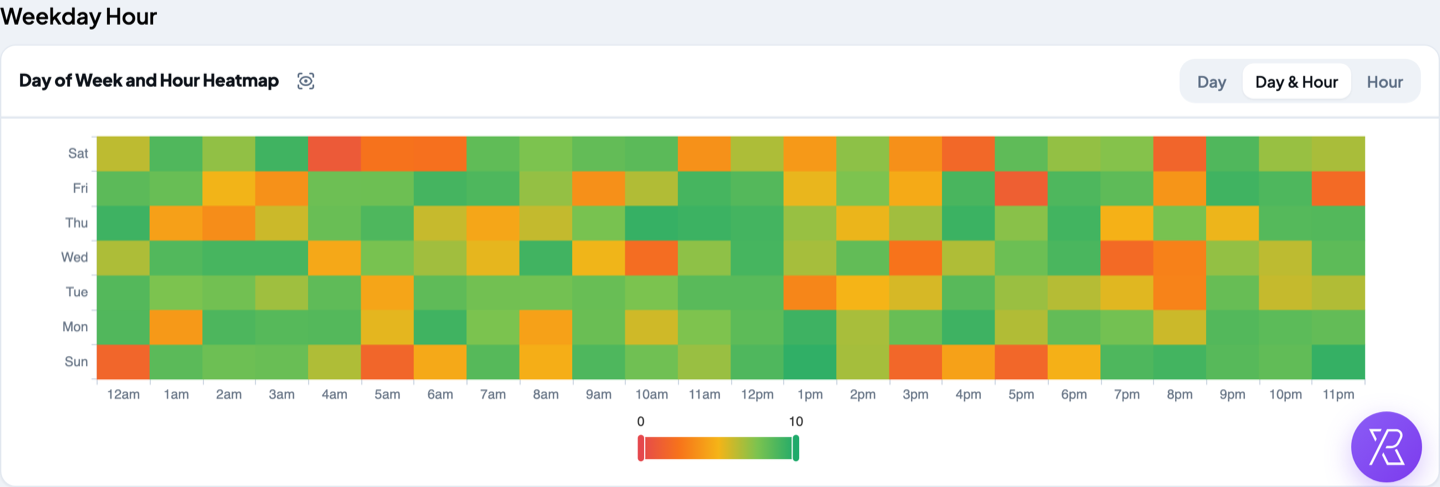Screen dimensions: 1440x487
Task: Click the Tue y-axis label
Action: 77,293
